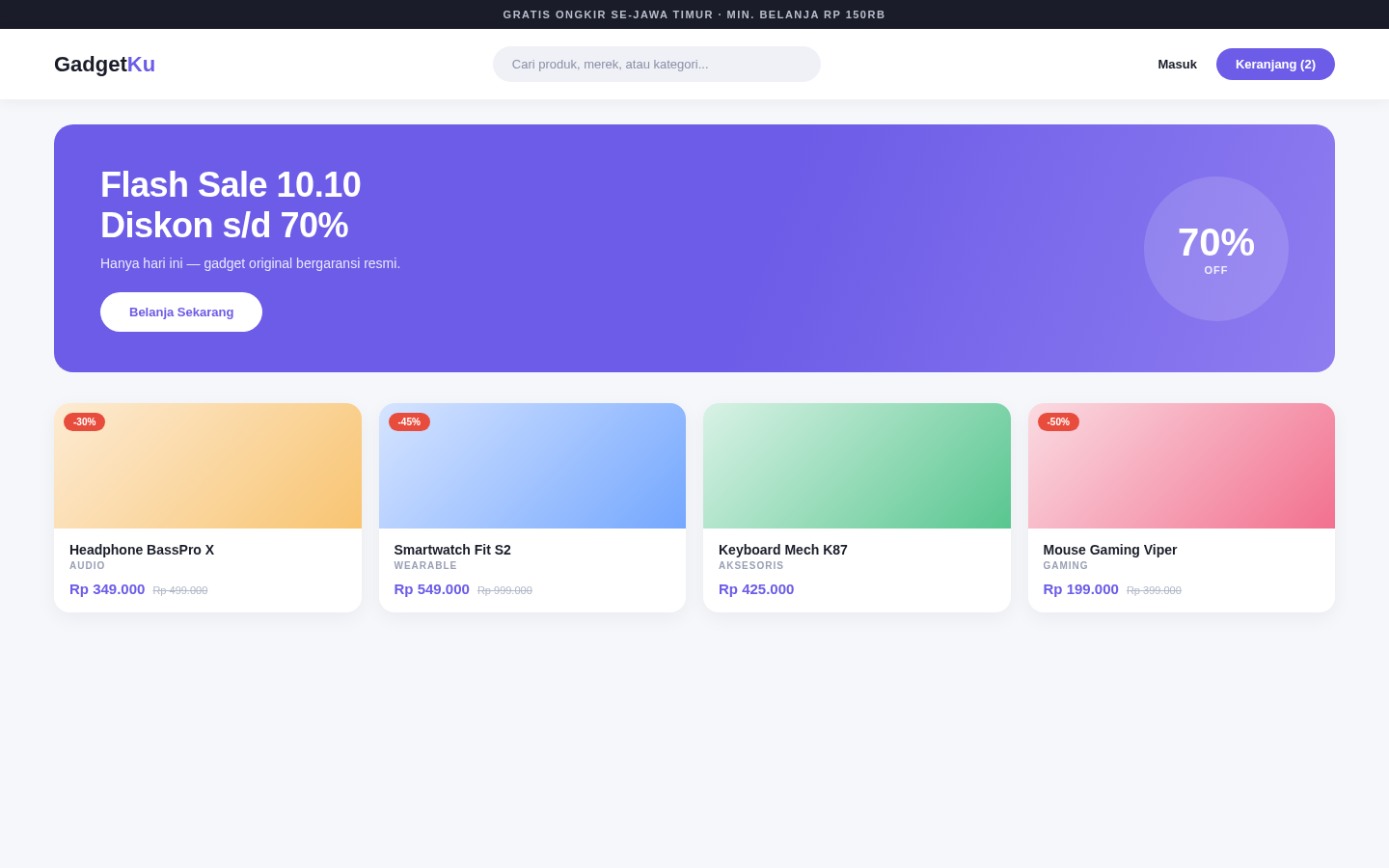Select the Keyboard Mech K87 title
Viewport: 1389px width, 868px height.
pyautogui.click(x=783, y=550)
